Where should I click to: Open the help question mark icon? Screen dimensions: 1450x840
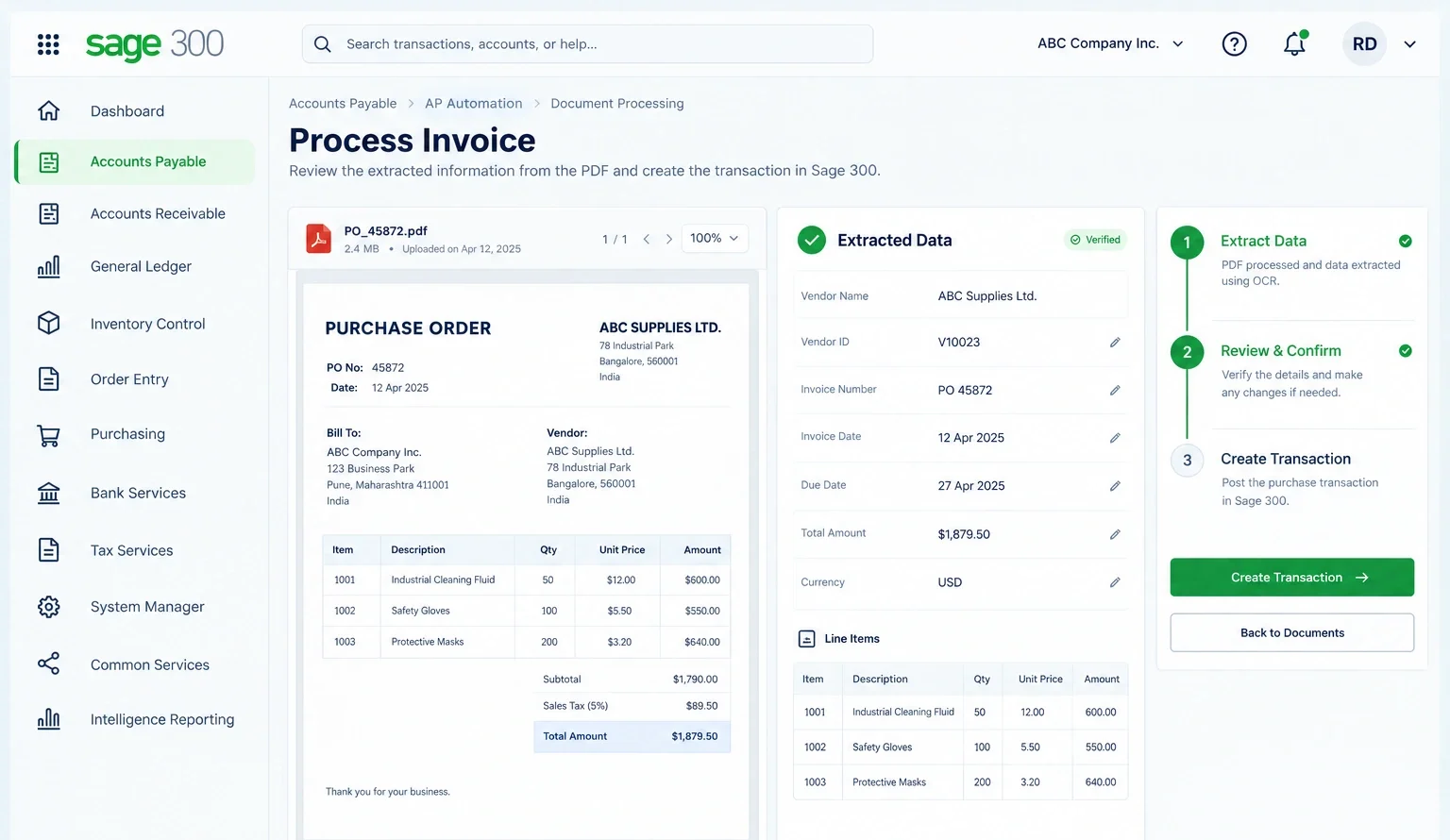[x=1234, y=44]
